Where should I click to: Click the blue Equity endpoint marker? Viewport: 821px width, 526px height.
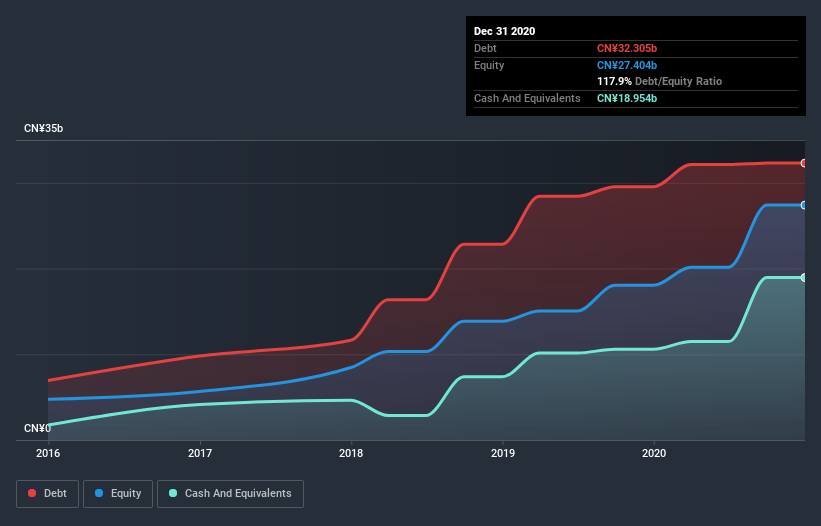pos(804,205)
